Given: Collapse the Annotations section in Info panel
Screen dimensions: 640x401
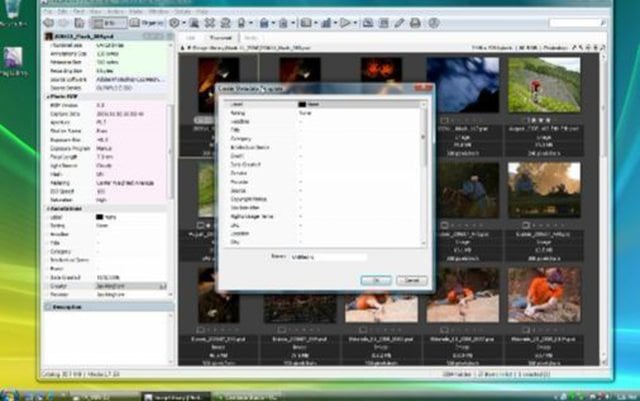Looking at the screenshot, I should point(48,209).
